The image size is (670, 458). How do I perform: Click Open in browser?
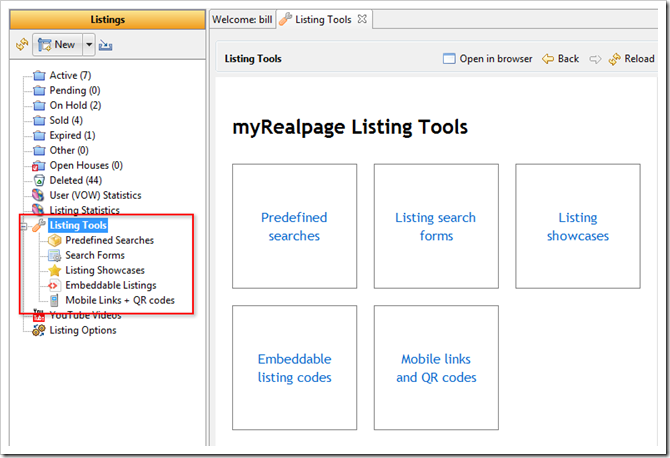point(488,59)
